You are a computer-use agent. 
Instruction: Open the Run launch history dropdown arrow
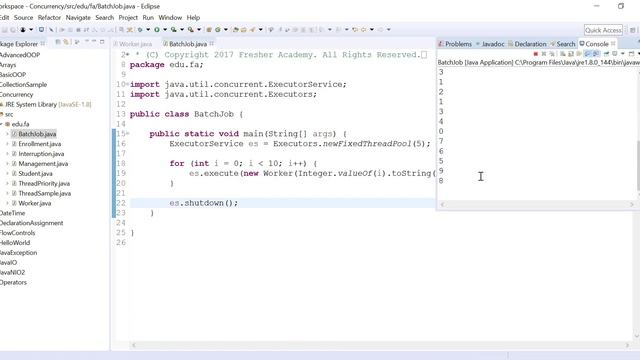pyautogui.click(x=165, y=29)
